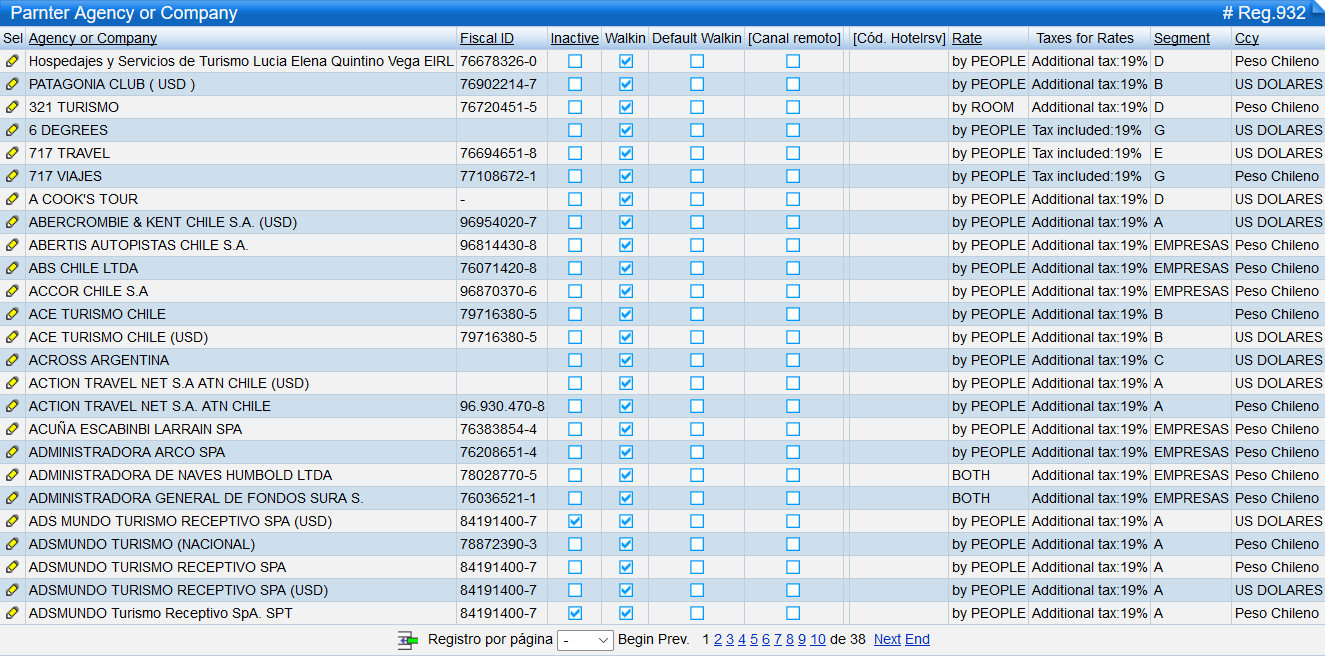This screenshot has height=657, width=1325.
Task: Select pencil icon for ACROSS ARGENTINA
Action: (12, 360)
